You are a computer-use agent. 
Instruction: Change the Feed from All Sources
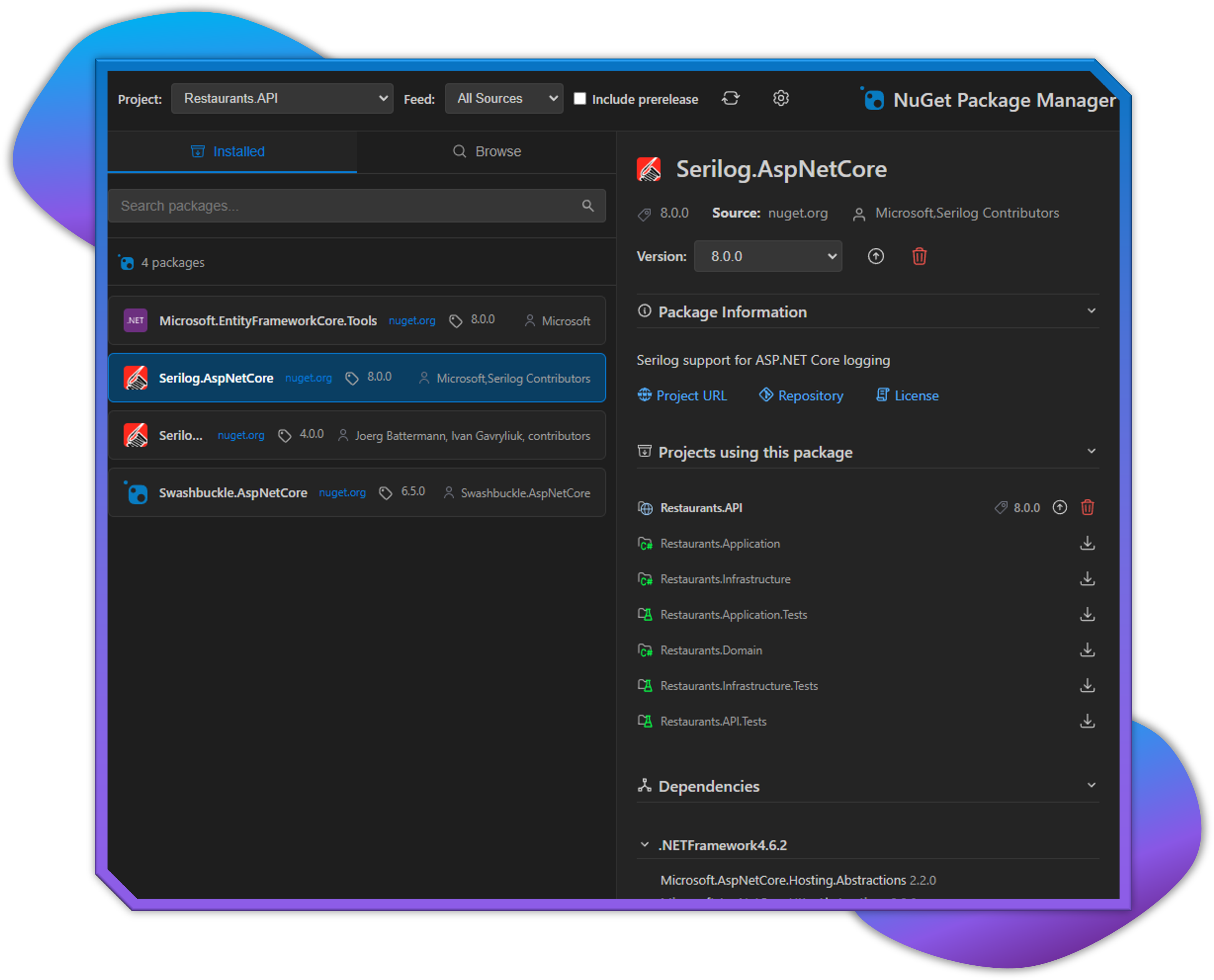503,98
